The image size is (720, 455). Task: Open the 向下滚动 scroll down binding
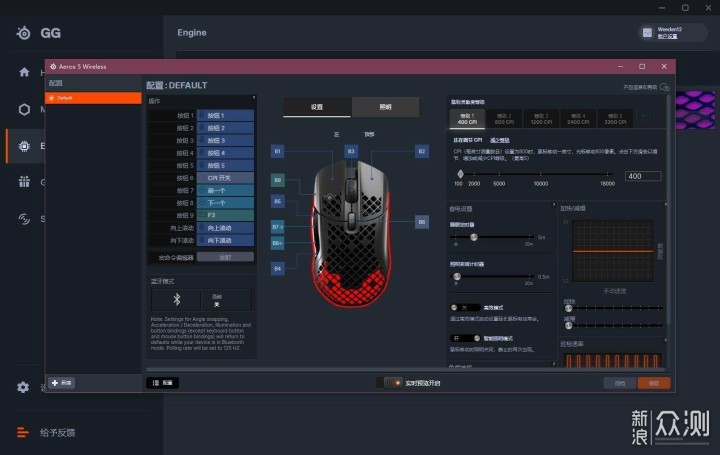[x=225, y=240]
